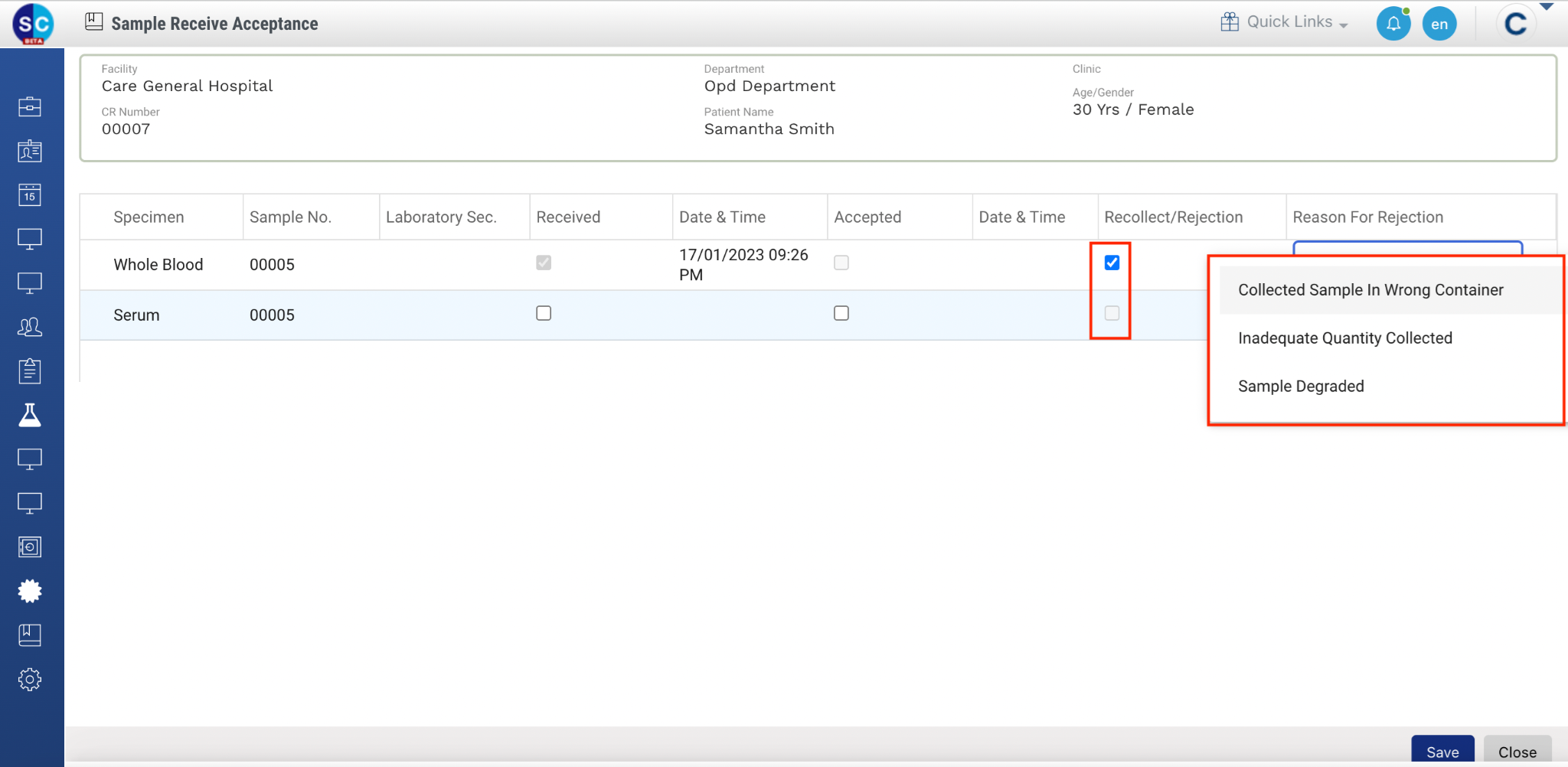The image size is (1568, 767).
Task: Open the user profile dropdown arrow
Action: point(1547,7)
